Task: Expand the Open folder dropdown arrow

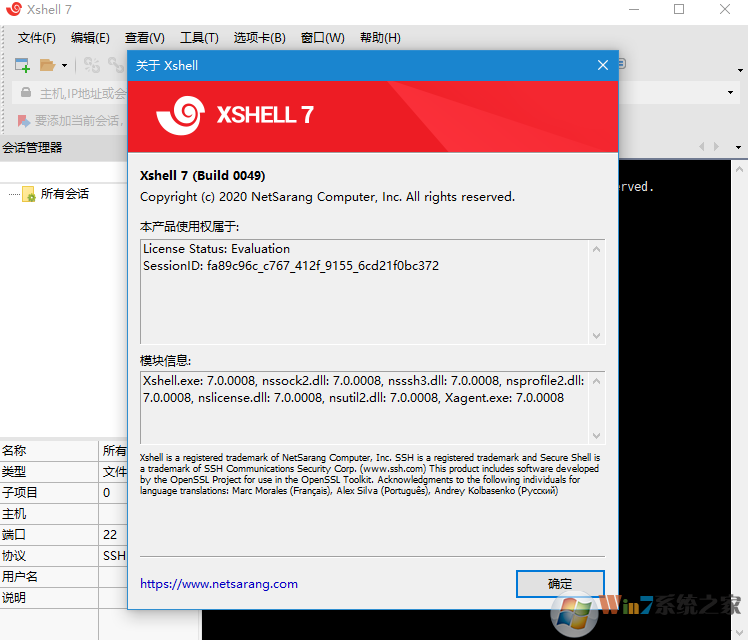Action: coord(64,65)
